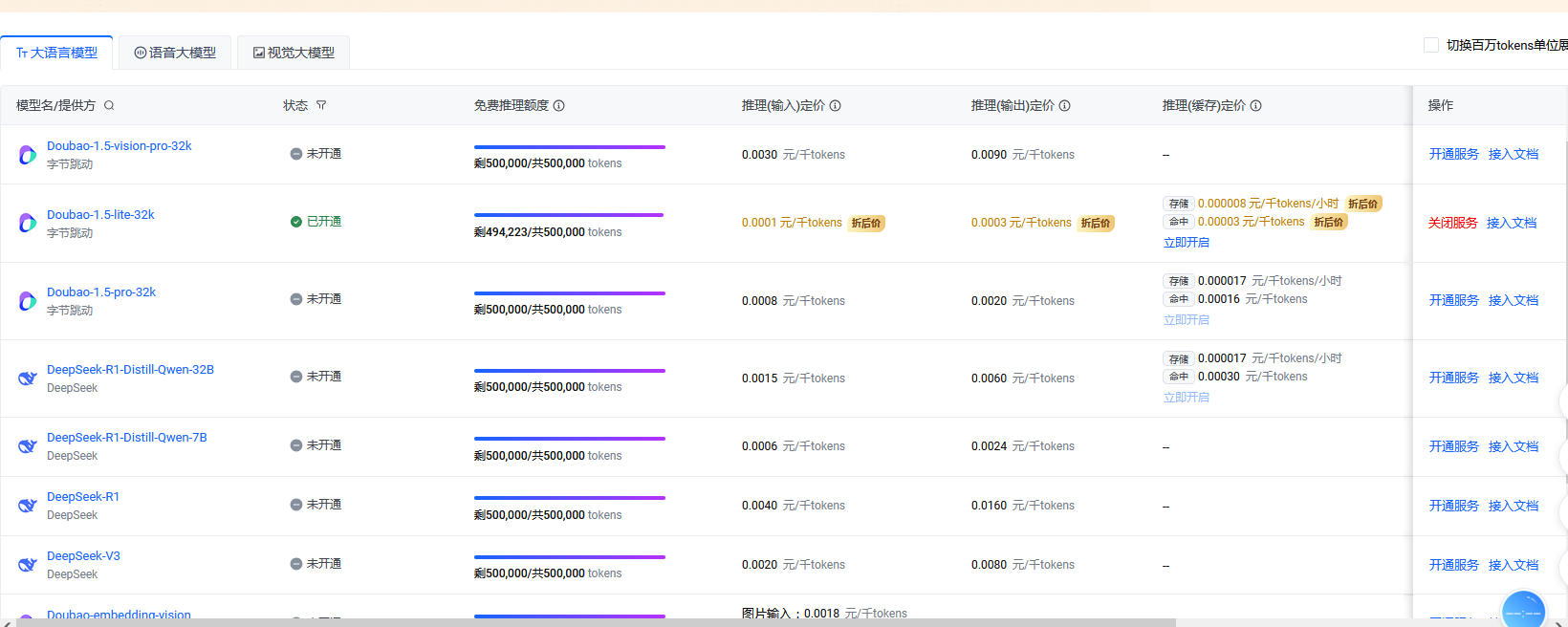This screenshot has width=1568, height=627.
Task: Click the 0.0160 元/千tokens output price for DeepSeek-R1
Action: coord(1023,506)
